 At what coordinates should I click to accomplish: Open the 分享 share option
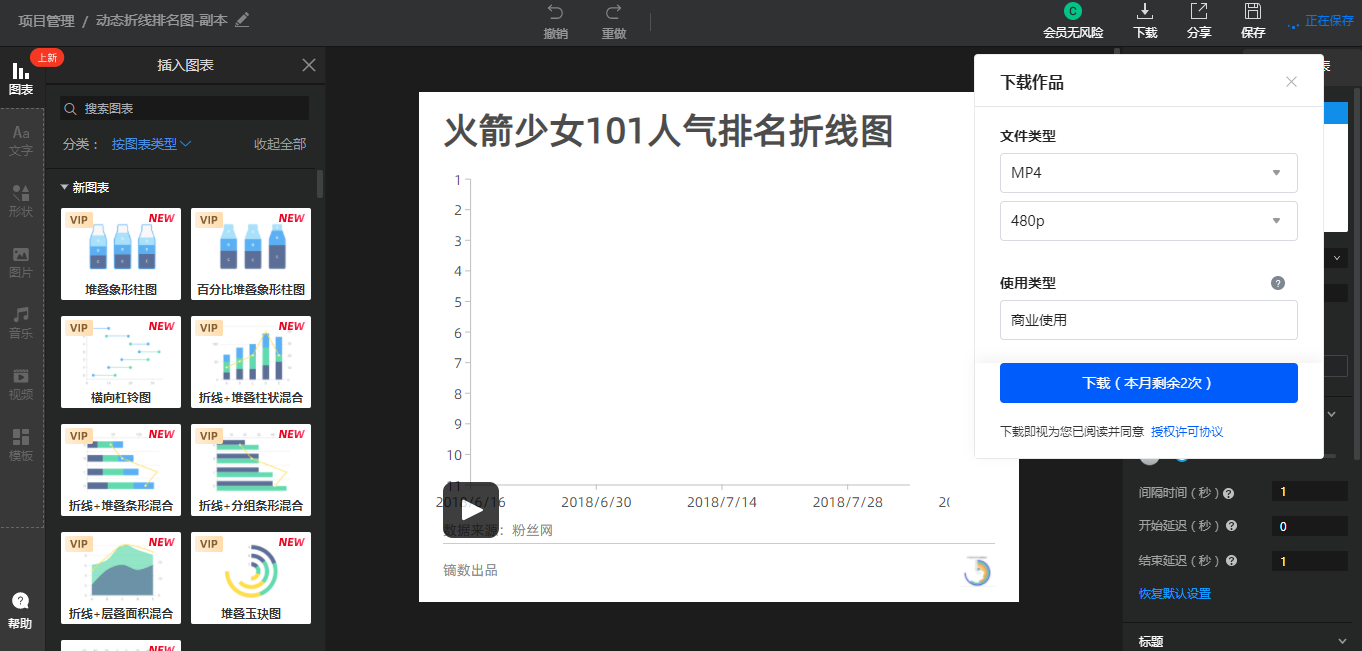[x=1199, y=22]
